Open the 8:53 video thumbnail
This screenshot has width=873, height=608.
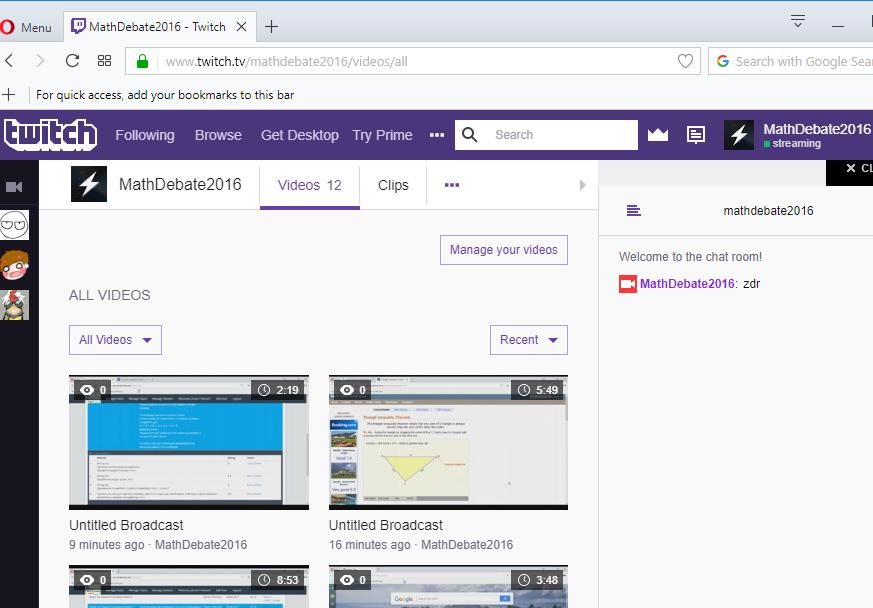[189, 586]
